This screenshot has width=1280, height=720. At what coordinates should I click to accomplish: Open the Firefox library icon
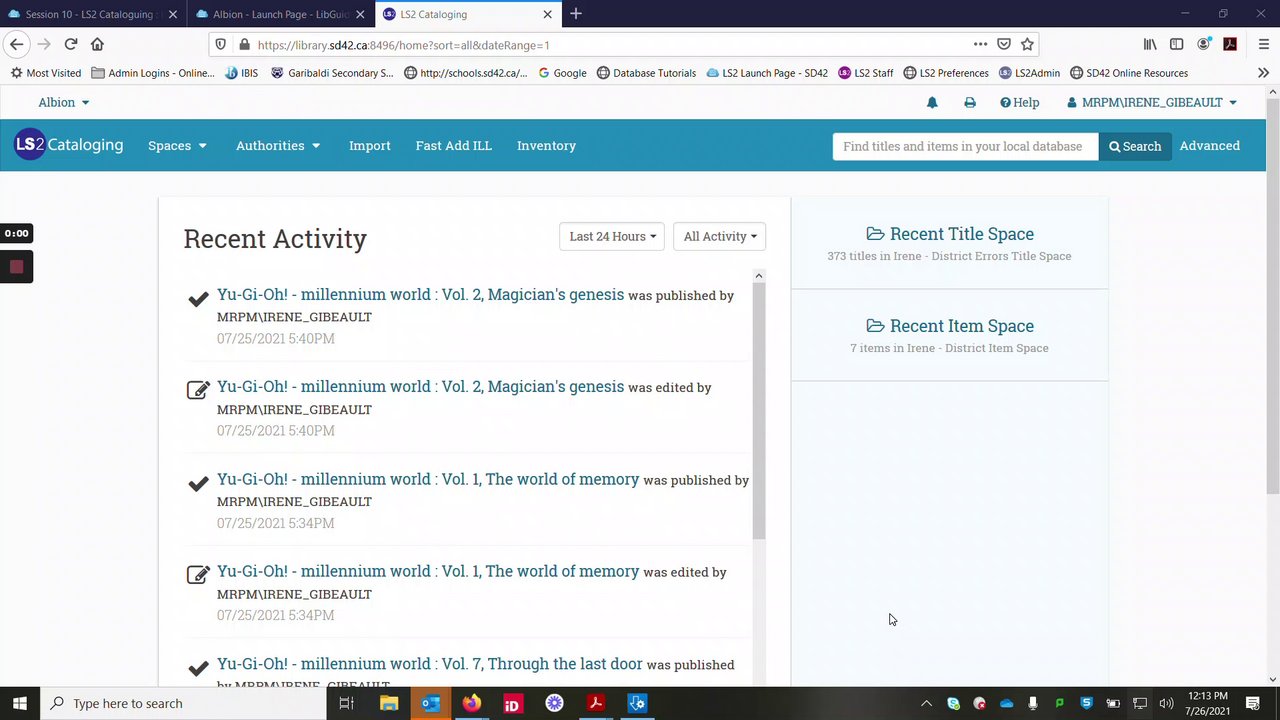(x=1150, y=44)
